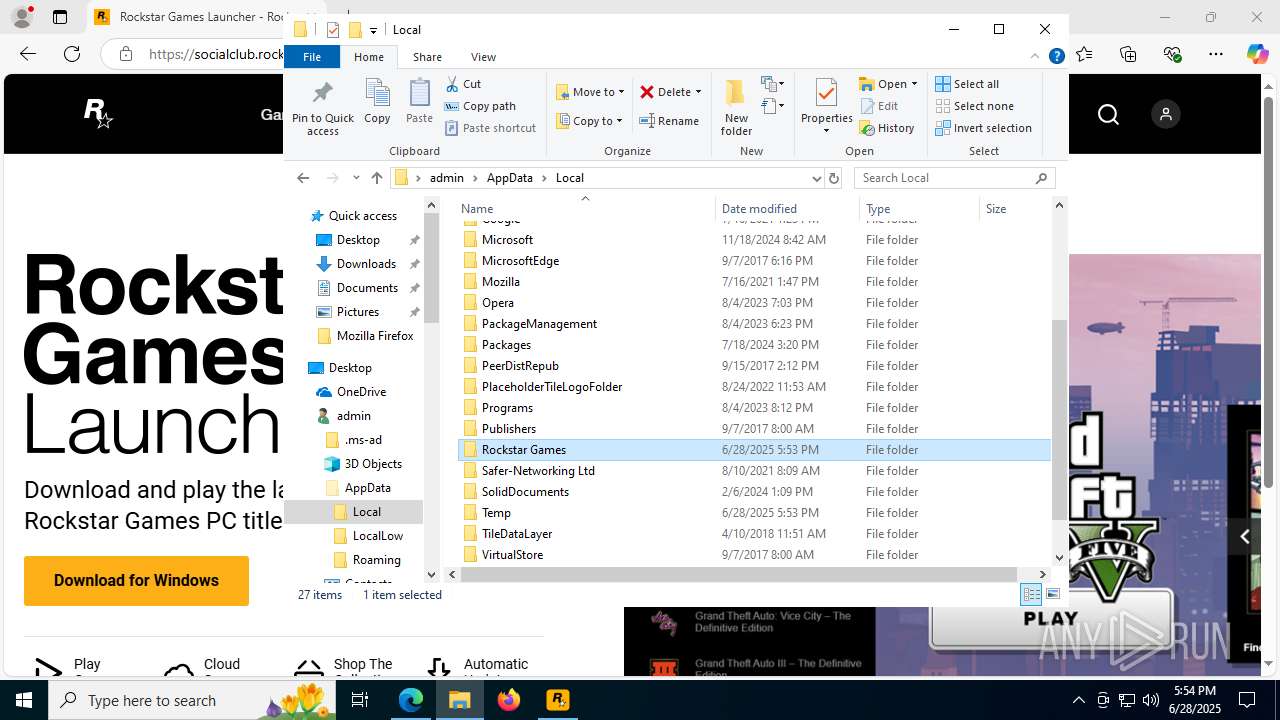This screenshot has height=720, width=1280.
Task: Click Edit in the Open group
Action: 878,106
